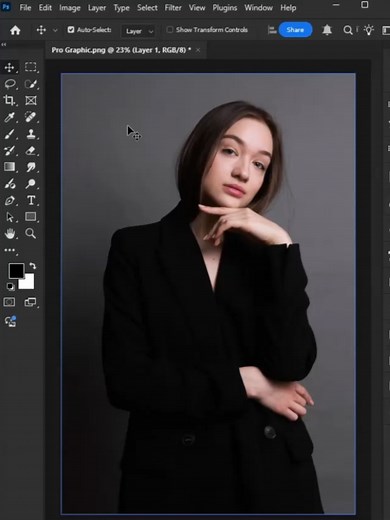Open the Edit menu
The image size is (390, 520).
coord(45,7)
